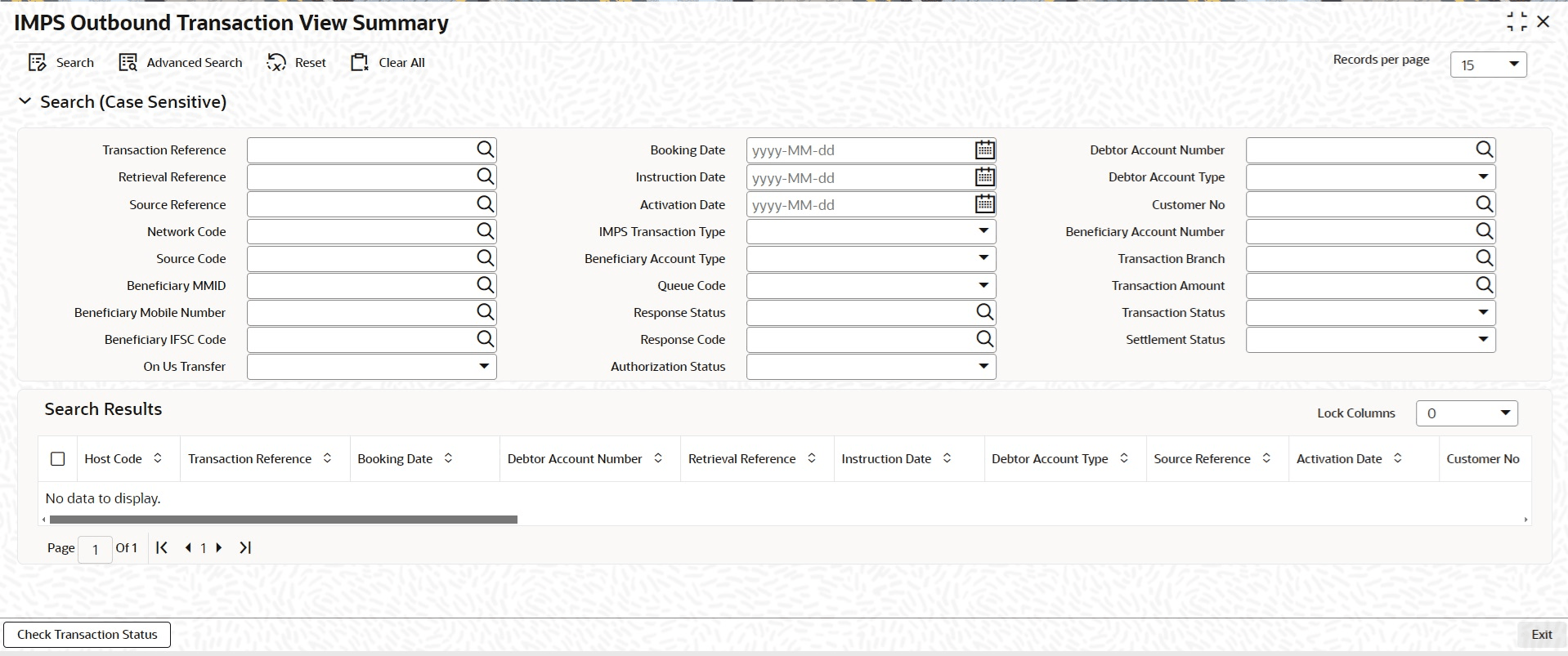1568x656 pixels.
Task: Open lookup for Source Code field
Action: (x=486, y=258)
